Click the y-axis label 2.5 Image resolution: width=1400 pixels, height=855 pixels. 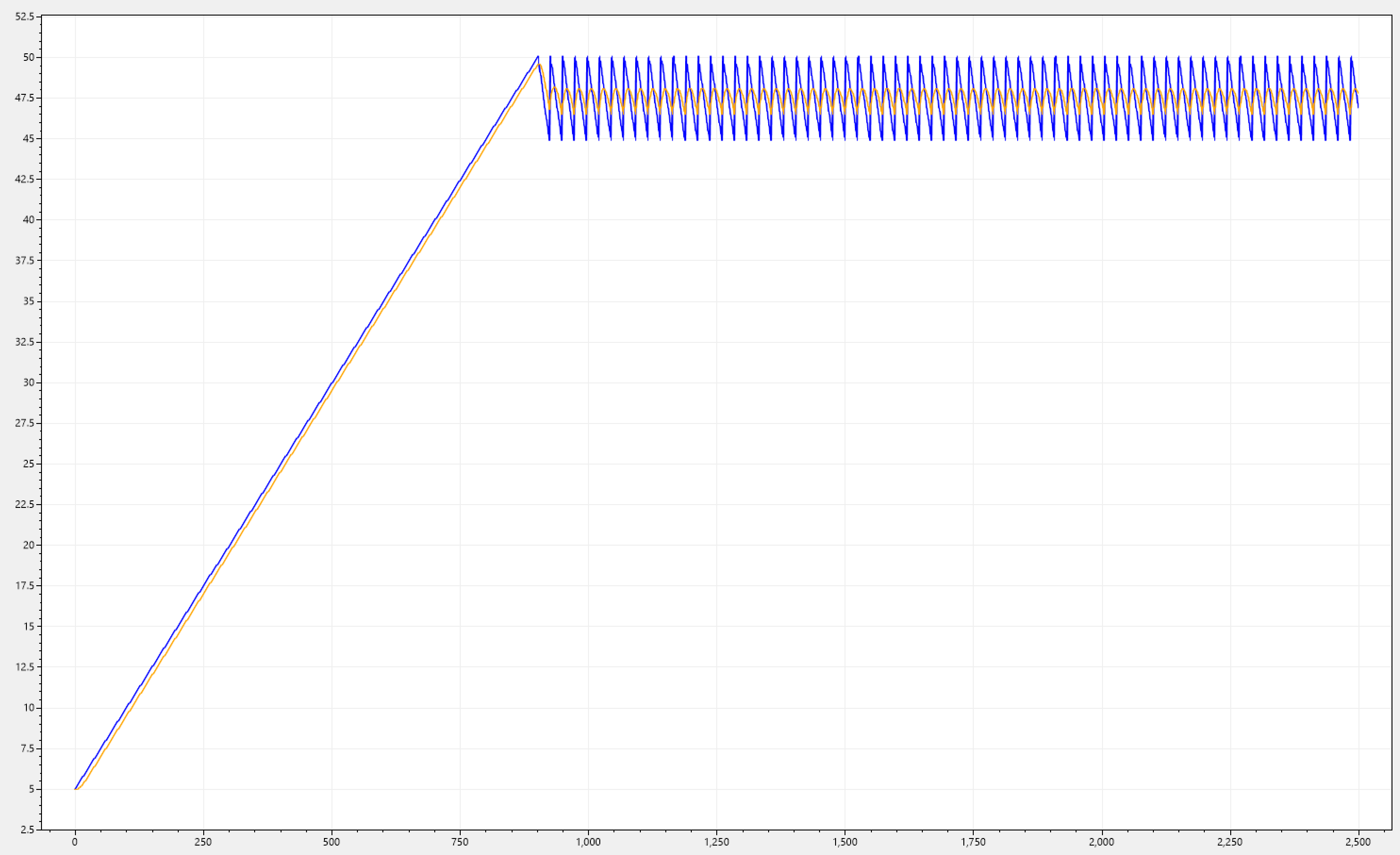point(28,830)
